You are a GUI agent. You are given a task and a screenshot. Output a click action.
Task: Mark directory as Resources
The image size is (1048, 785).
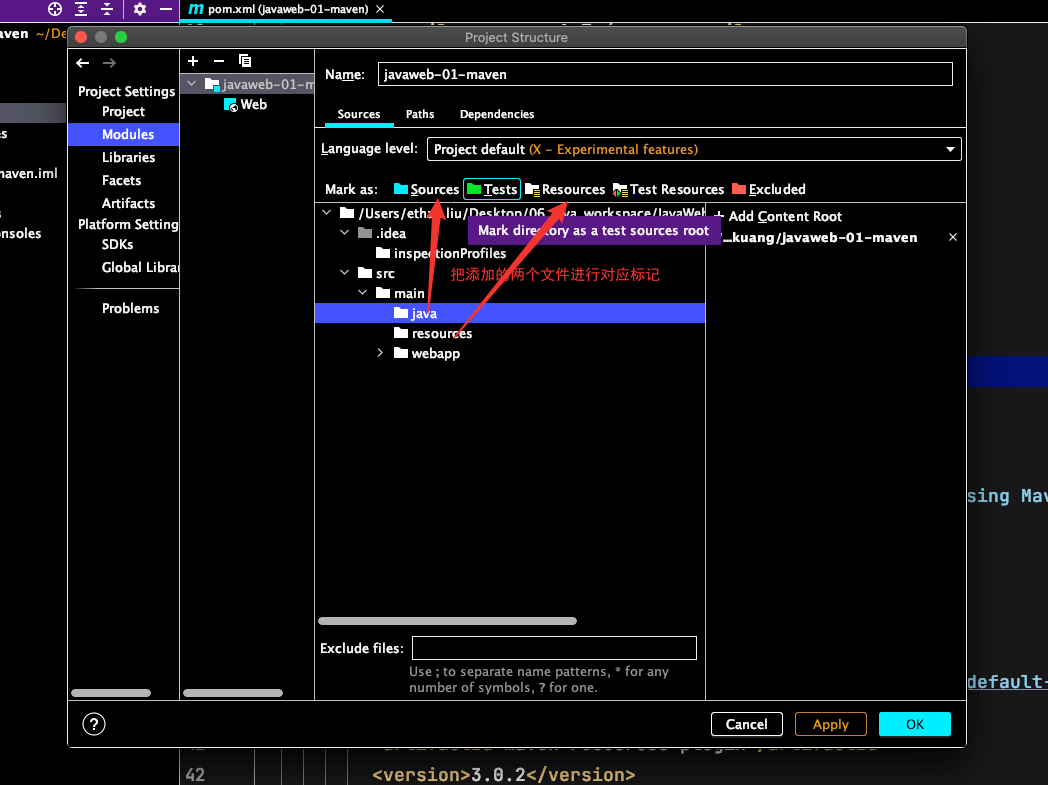tap(565, 189)
